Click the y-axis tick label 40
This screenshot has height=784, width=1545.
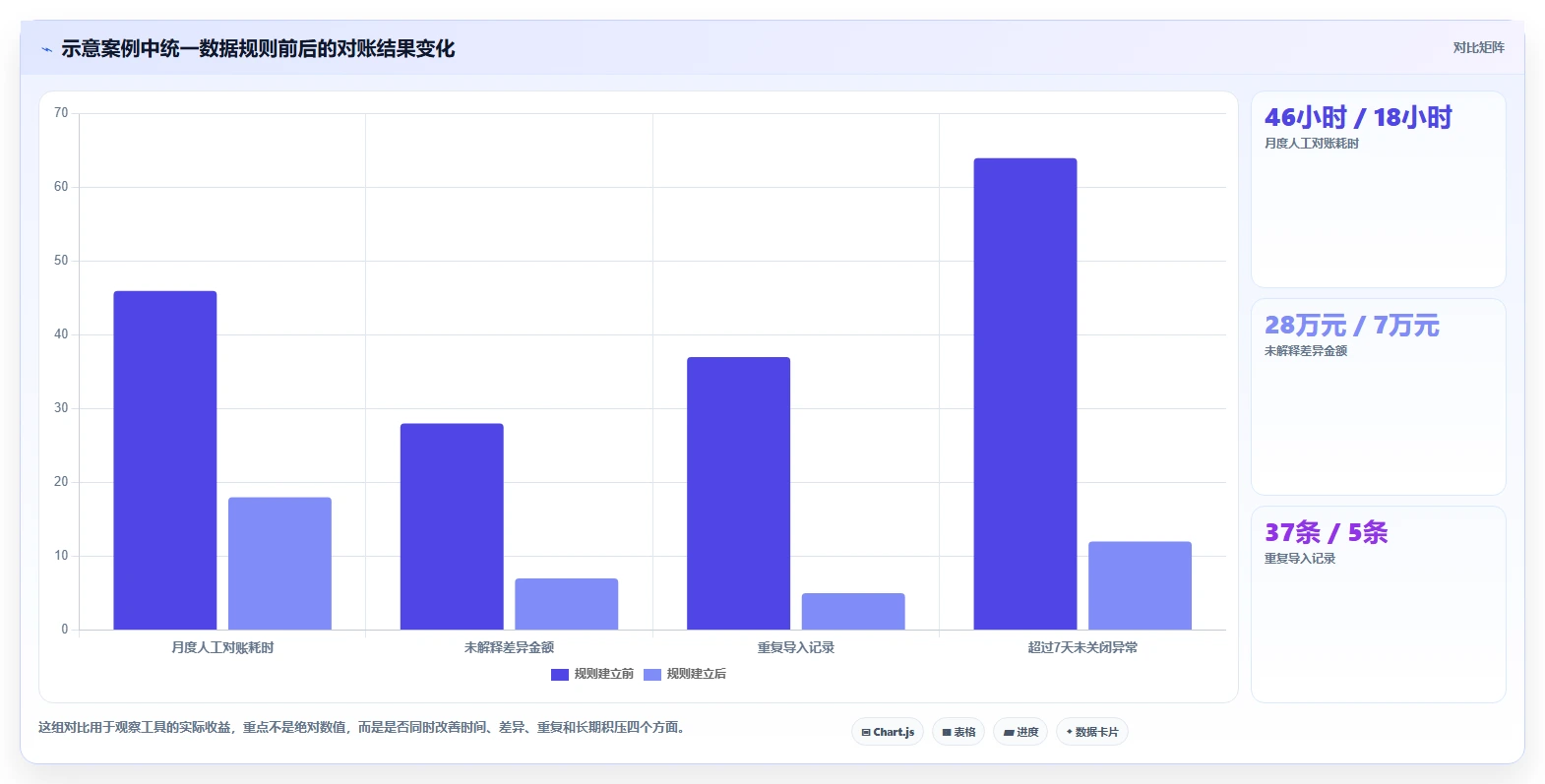(x=61, y=334)
